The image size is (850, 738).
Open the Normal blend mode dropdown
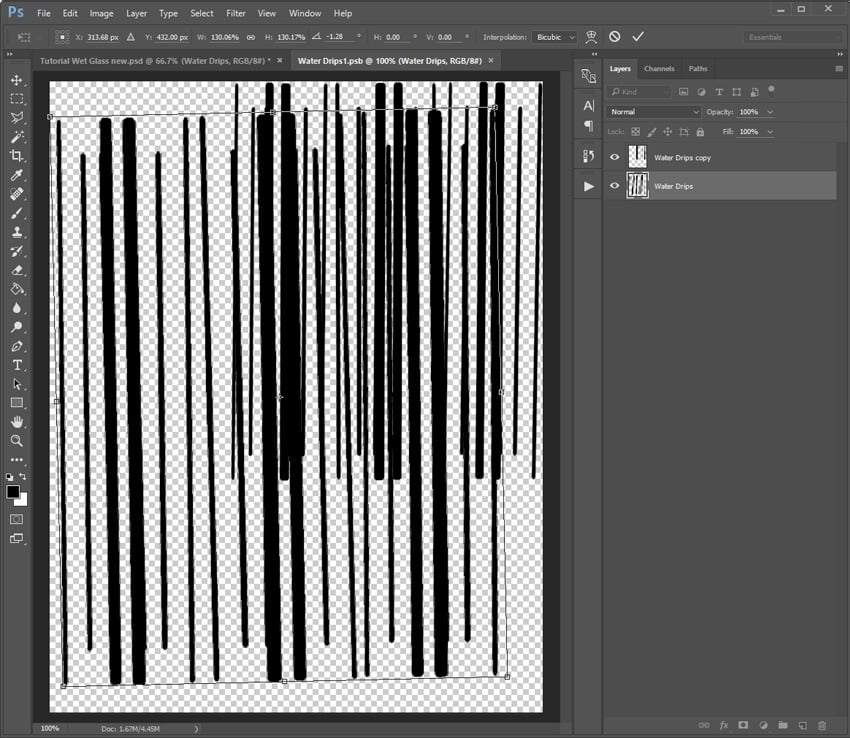[653, 112]
